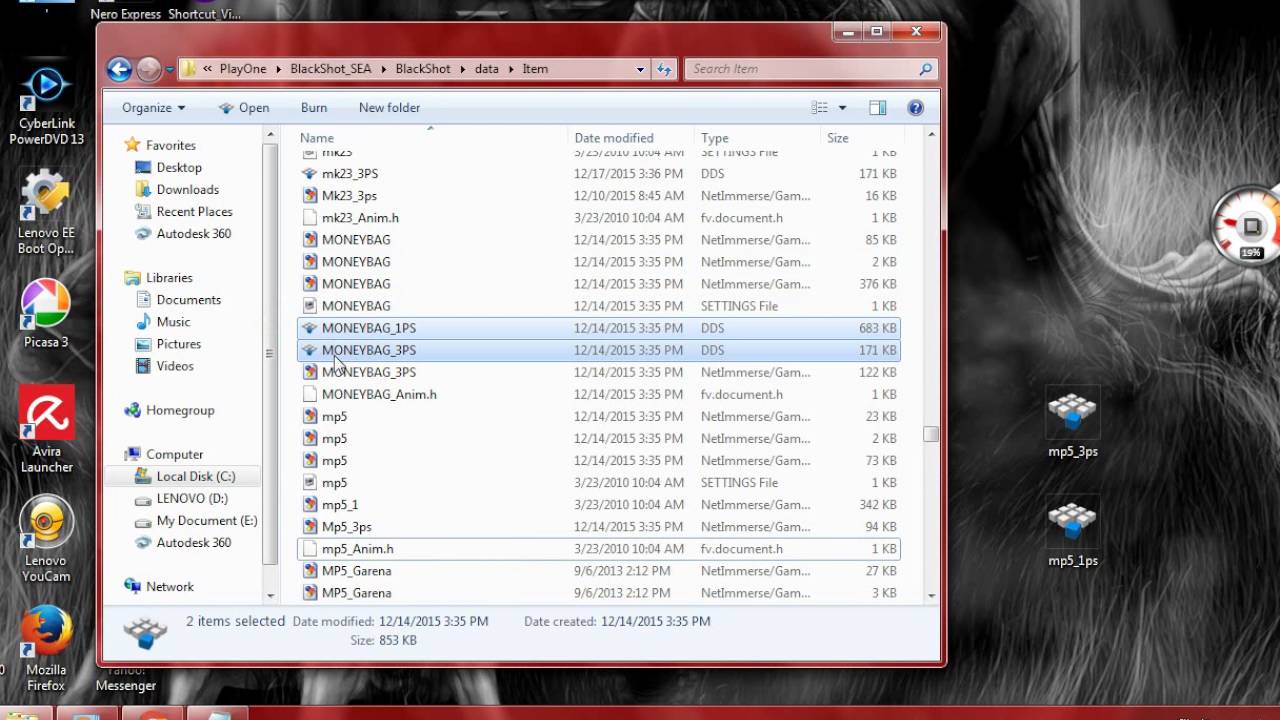Select Computer in the navigation pane
Viewport: 1280px width, 720px height.
click(x=175, y=454)
